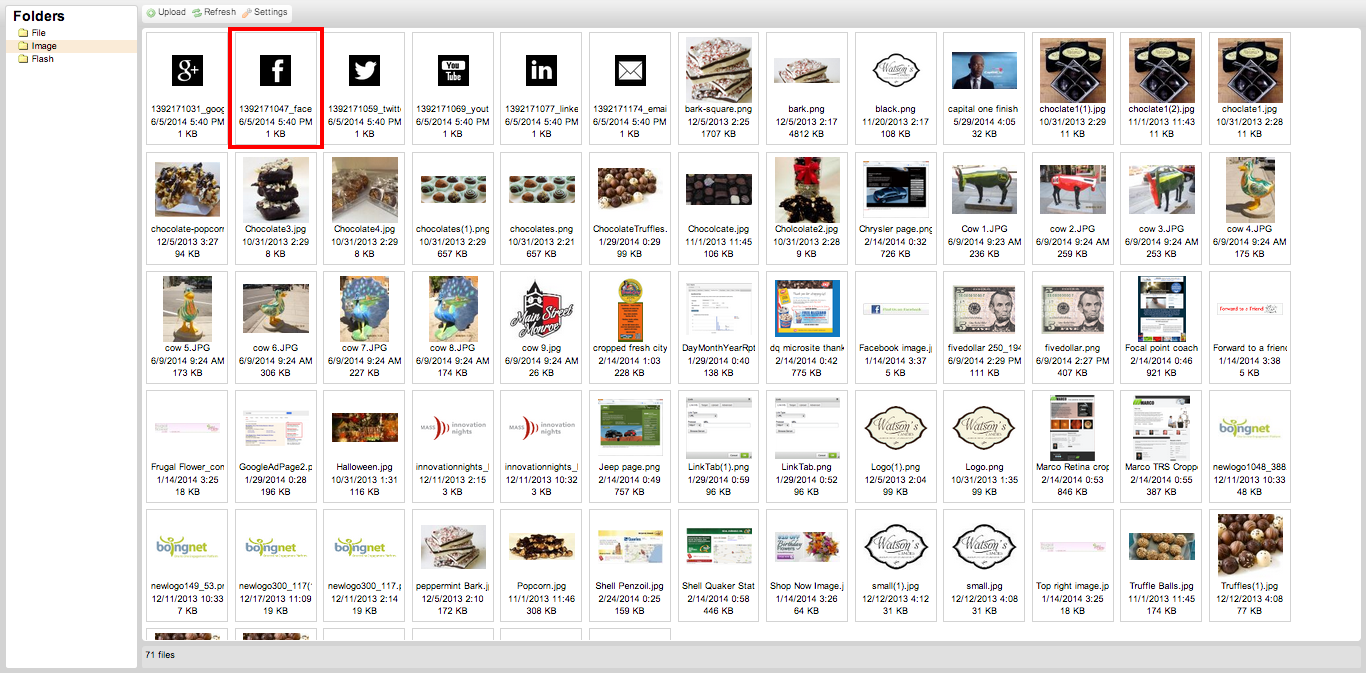1366x673 pixels.
Task: Select the Popcorn.jpg thumbnail
Action: pos(541,566)
